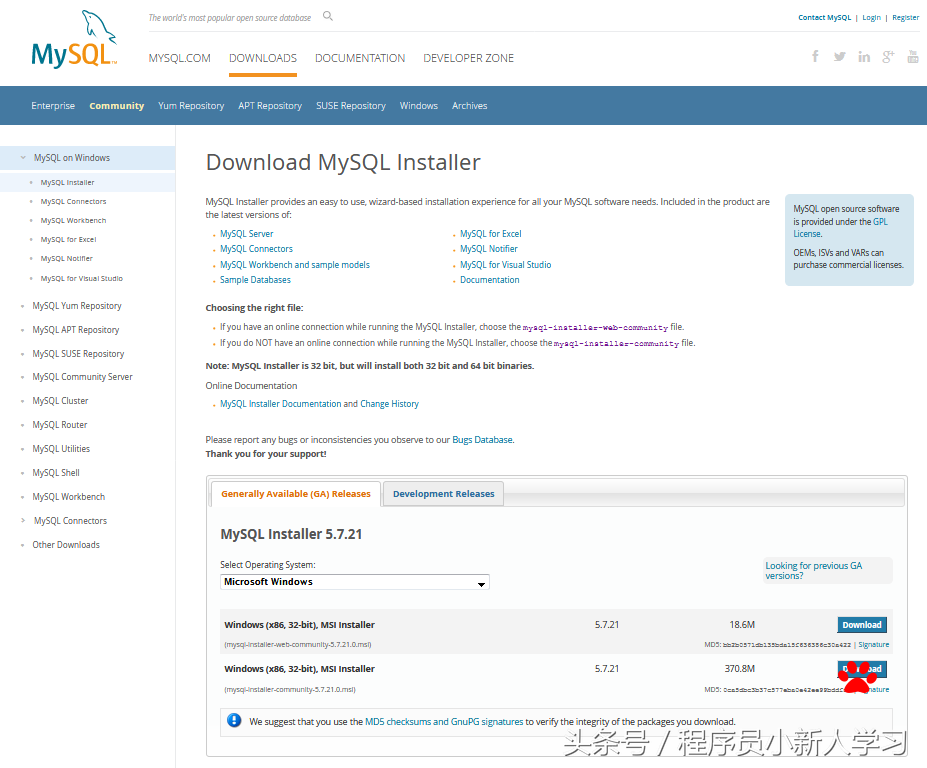
Task: Open the DOCUMENTATION menu item
Action: tap(359, 58)
